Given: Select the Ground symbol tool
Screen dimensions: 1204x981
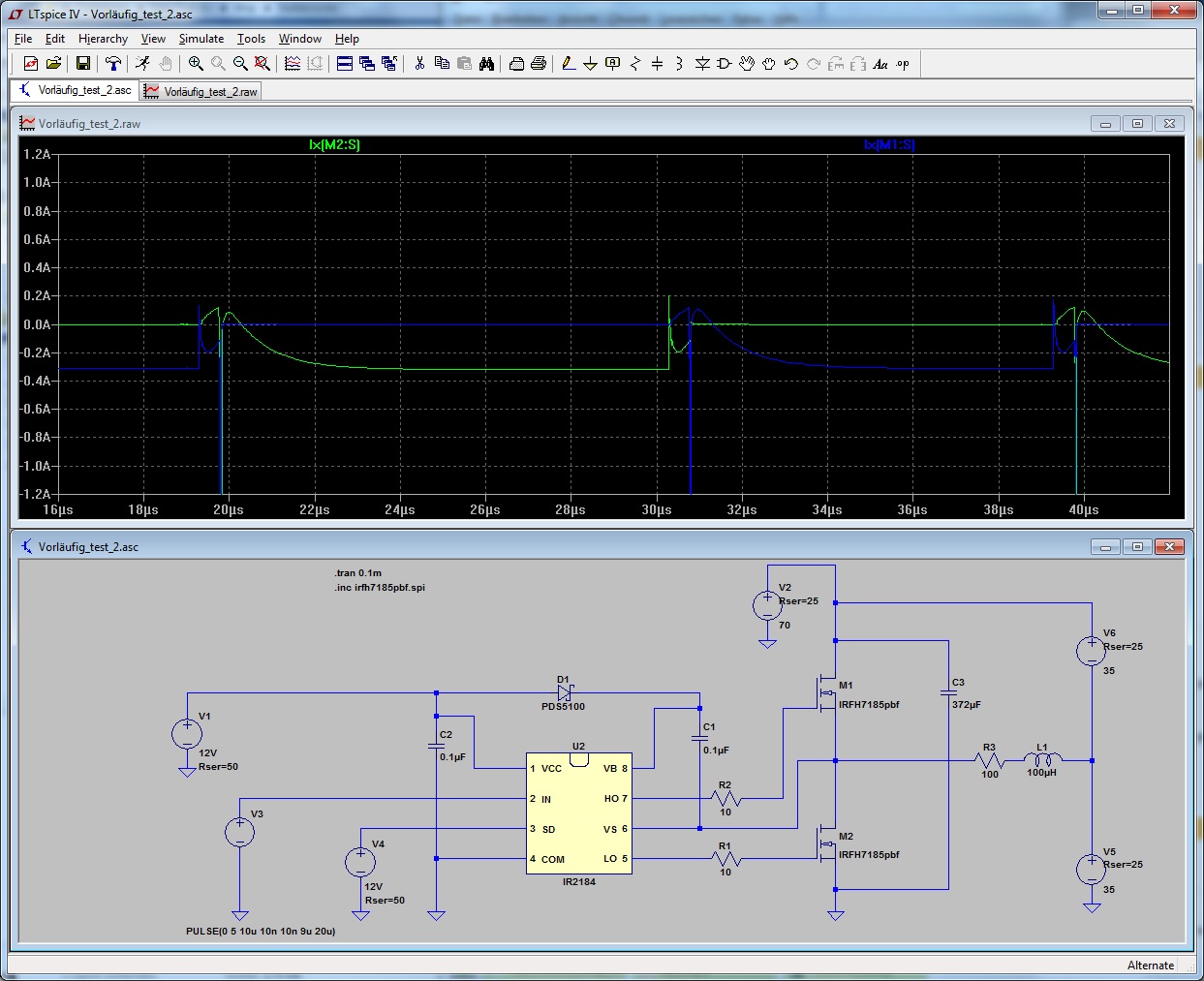Looking at the screenshot, I should [590, 64].
